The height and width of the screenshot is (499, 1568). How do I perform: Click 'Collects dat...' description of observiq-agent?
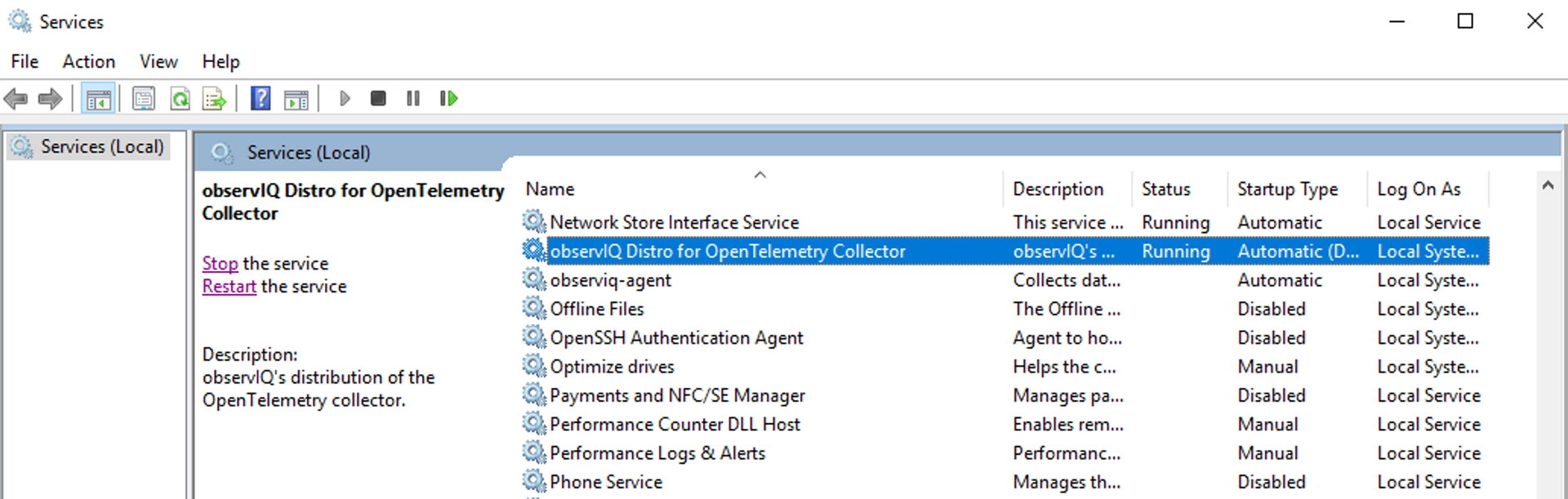1067,280
